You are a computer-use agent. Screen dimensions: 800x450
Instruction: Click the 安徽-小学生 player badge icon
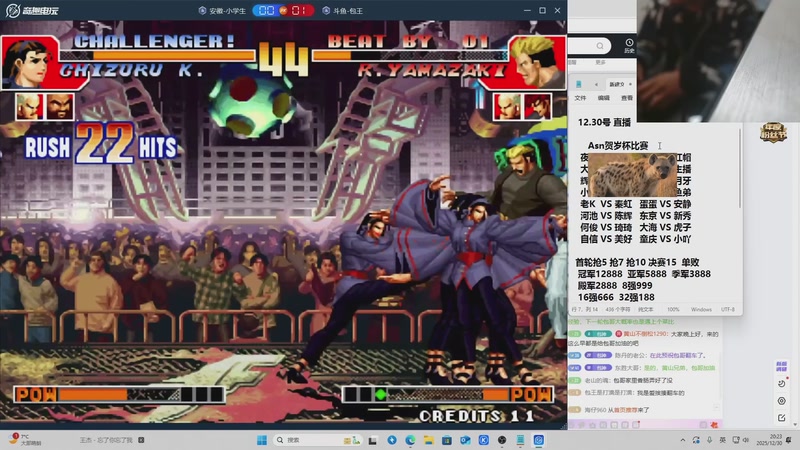click(202, 10)
